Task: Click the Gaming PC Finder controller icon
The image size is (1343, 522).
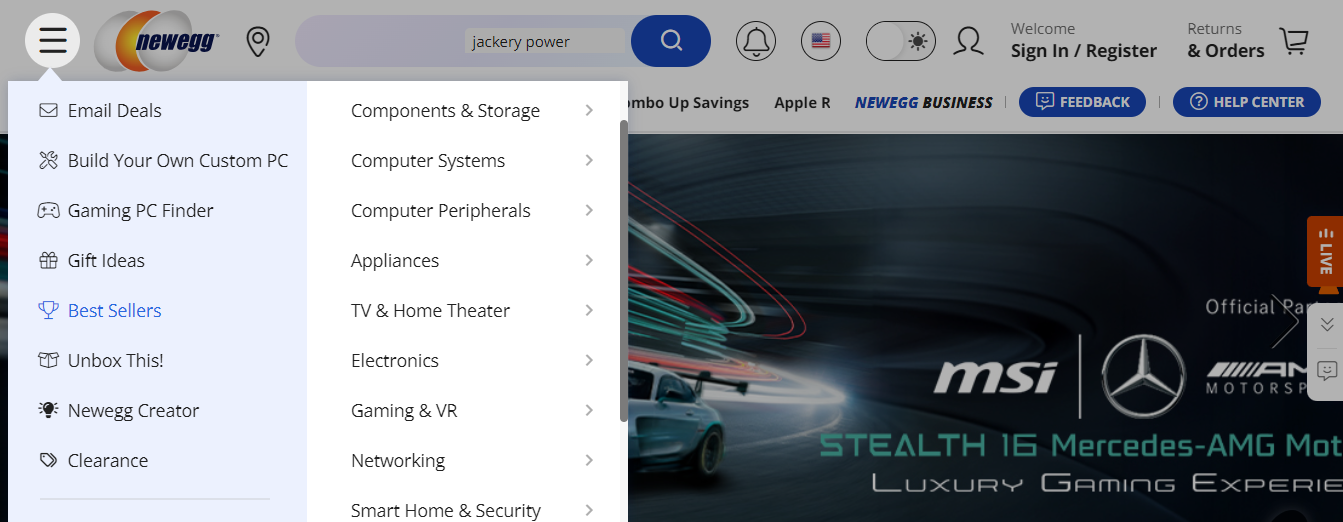Action: pyautogui.click(x=48, y=210)
